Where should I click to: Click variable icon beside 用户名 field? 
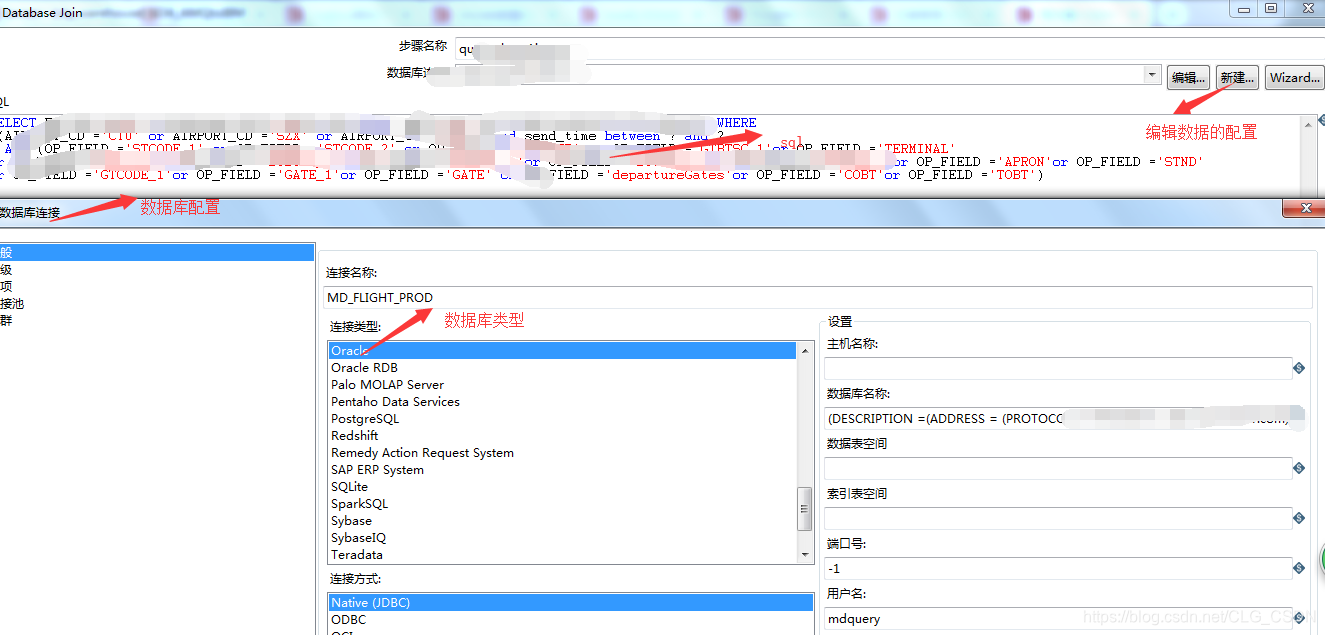click(1299, 618)
